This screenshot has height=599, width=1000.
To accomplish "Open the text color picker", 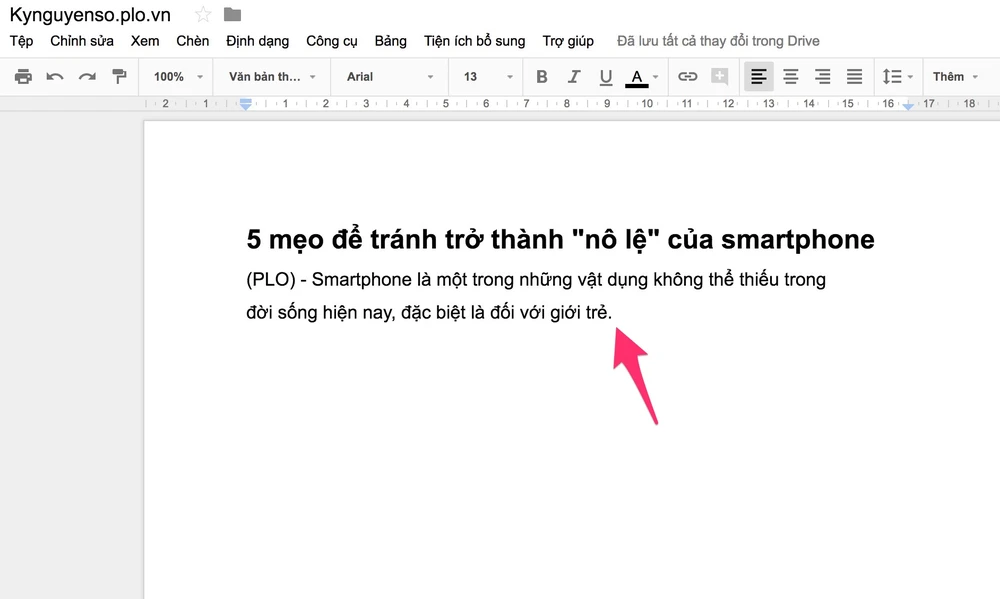I will tap(638, 76).
